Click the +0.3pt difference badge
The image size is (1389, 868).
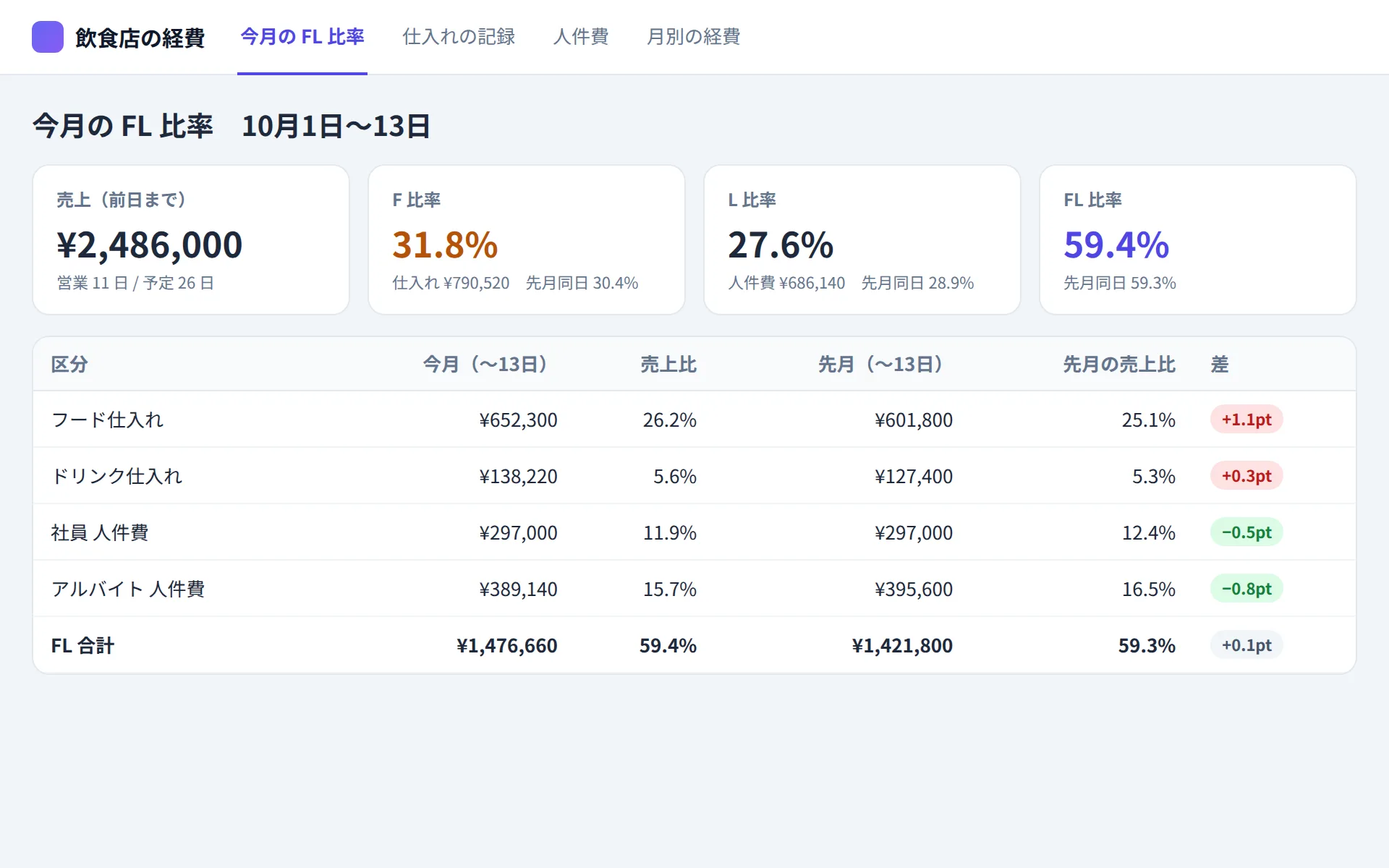tap(1246, 476)
